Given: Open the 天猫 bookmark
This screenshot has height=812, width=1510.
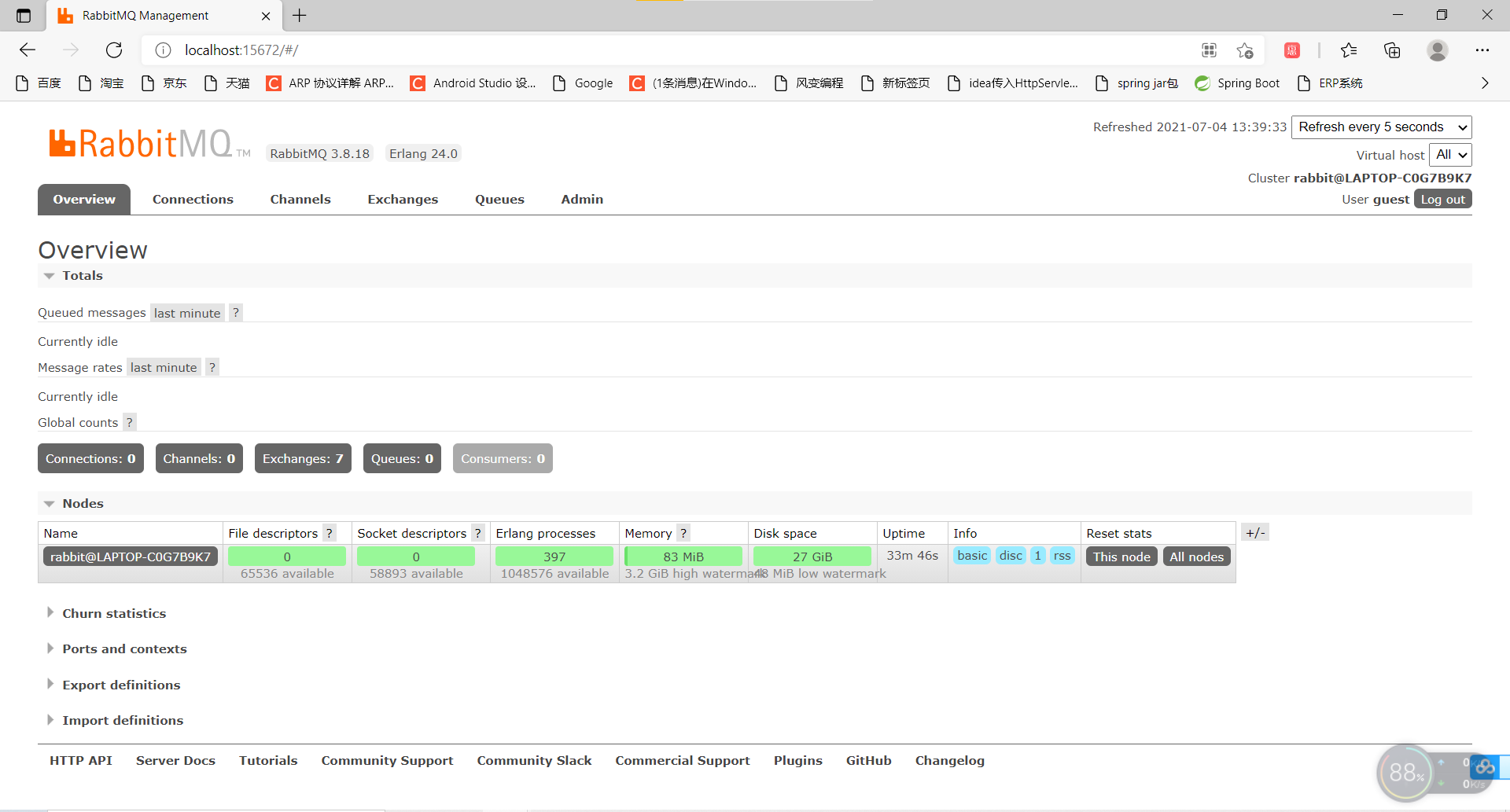Looking at the screenshot, I should tap(226, 83).
